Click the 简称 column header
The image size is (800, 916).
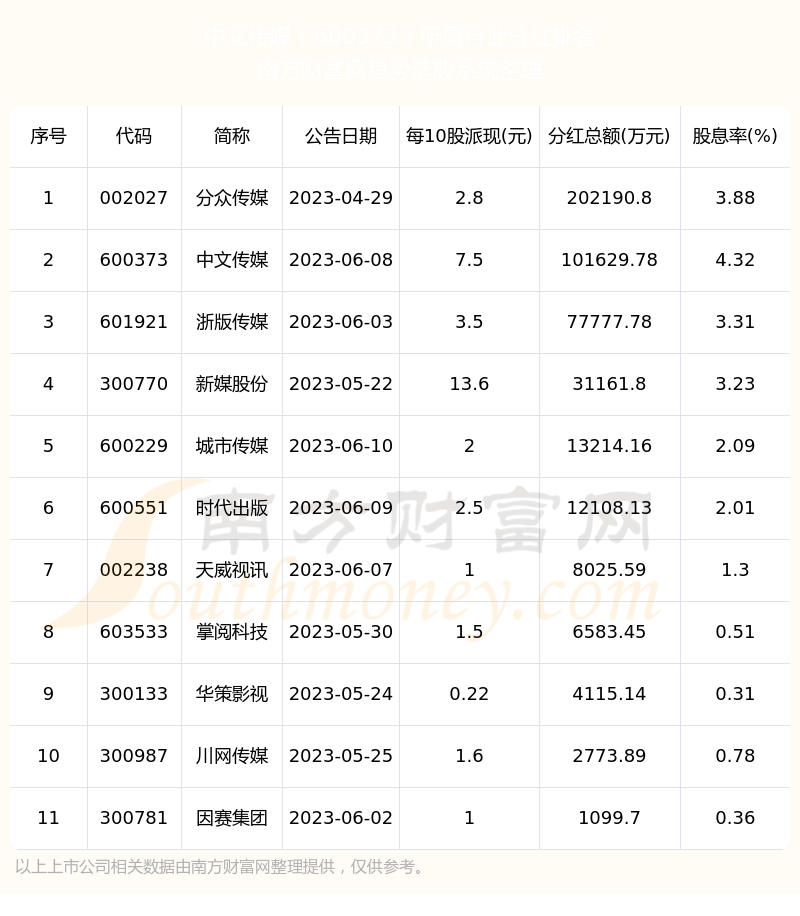pyautogui.click(x=232, y=137)
